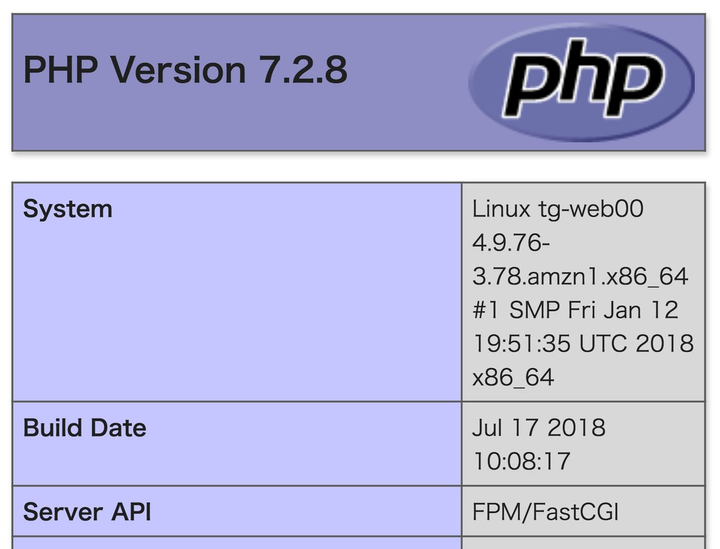Click the #1 SMP Fri Jan 12 text
Image resolution: width=720 pixels, height=549 pixels.
pos(575,310)
